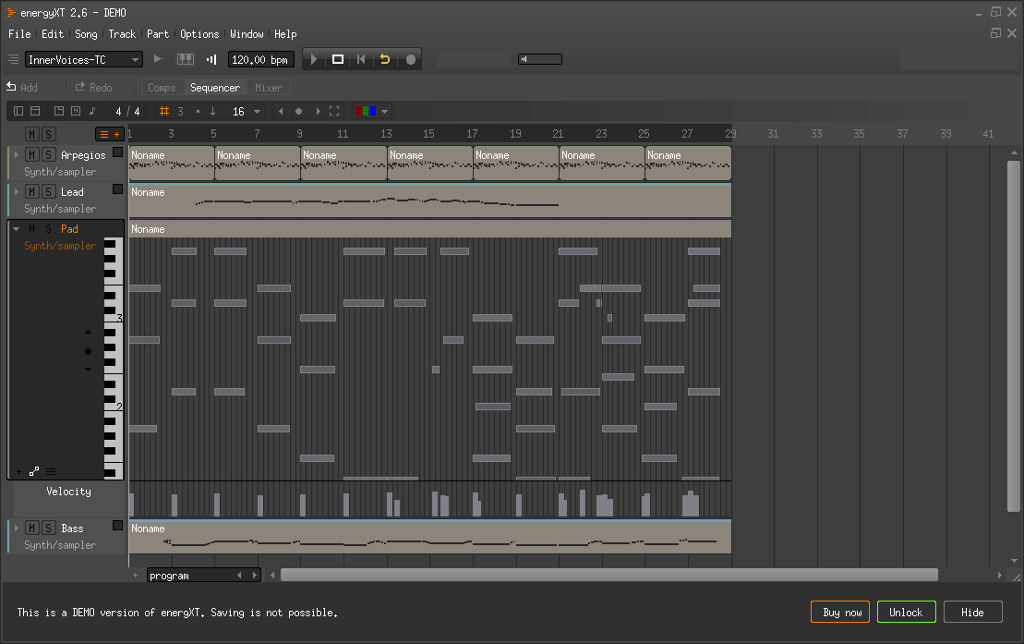Mute the Arpegios track
This screenshot has width=1024, height=644.
pyautogui.click(x=32, y=155)
